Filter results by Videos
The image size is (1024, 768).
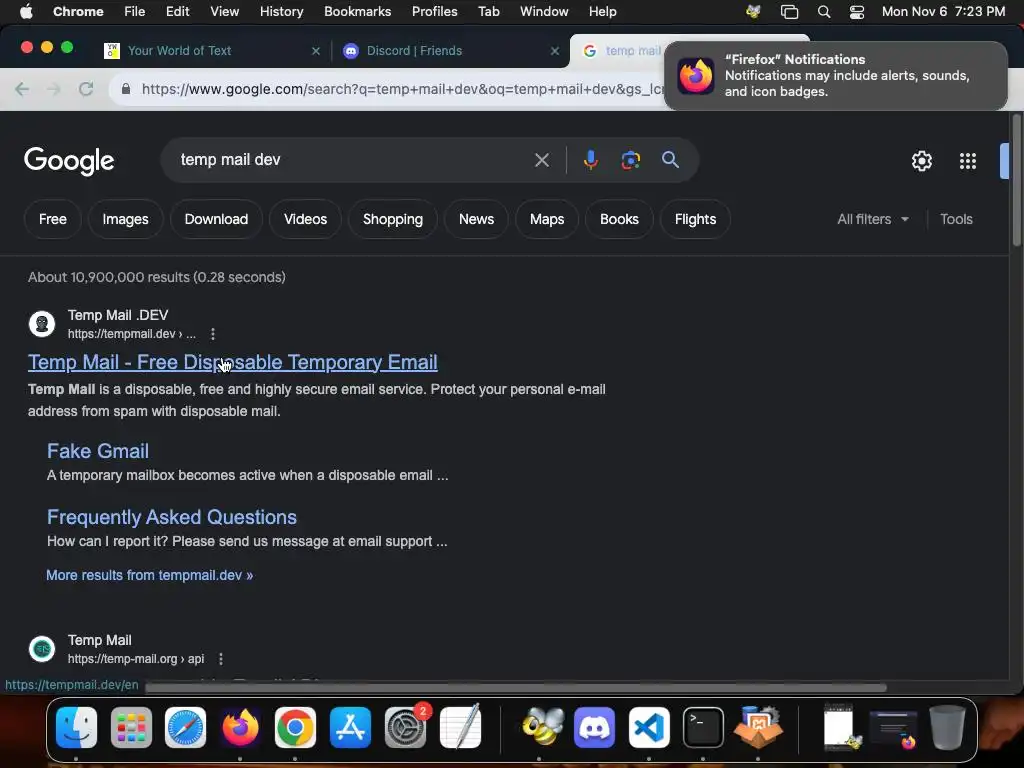(306, 219)
